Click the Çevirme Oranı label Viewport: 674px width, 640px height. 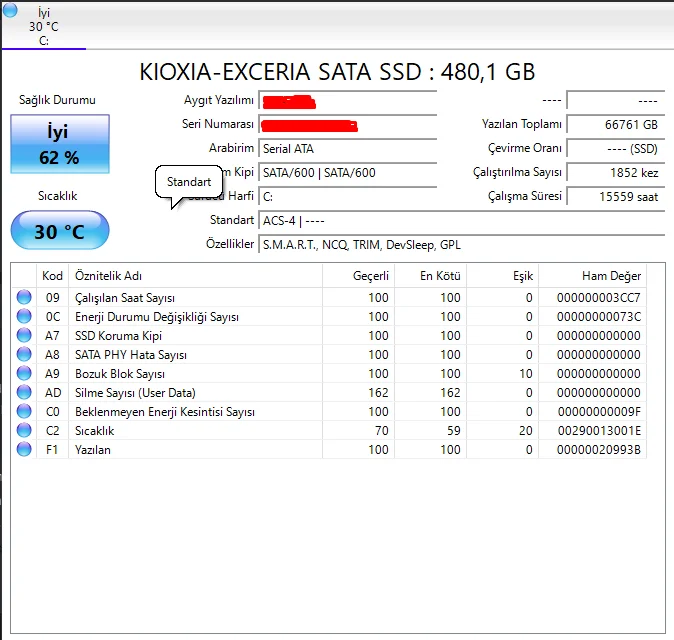tap(524, 148)
